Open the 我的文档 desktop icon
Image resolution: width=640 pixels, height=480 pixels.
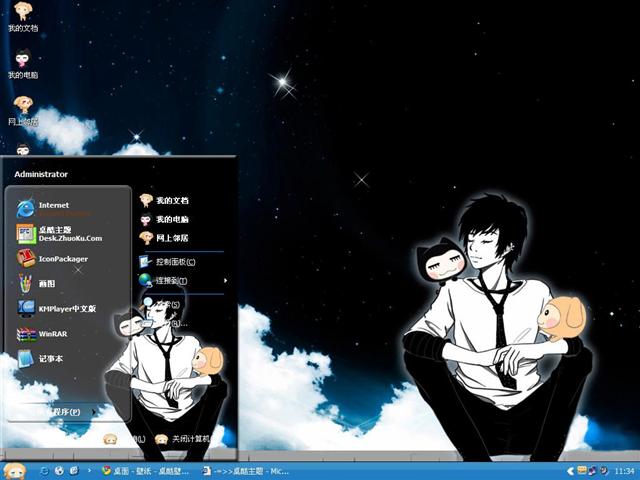click(x=23, y=17)
